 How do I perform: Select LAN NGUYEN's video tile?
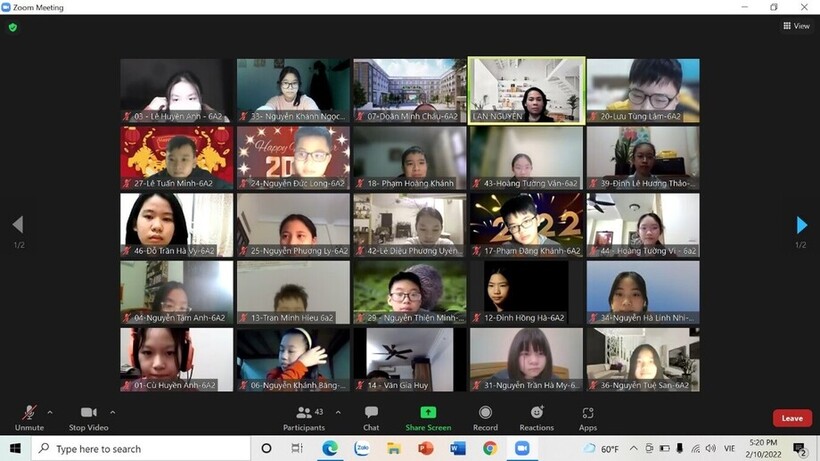(x=526, y=90)
